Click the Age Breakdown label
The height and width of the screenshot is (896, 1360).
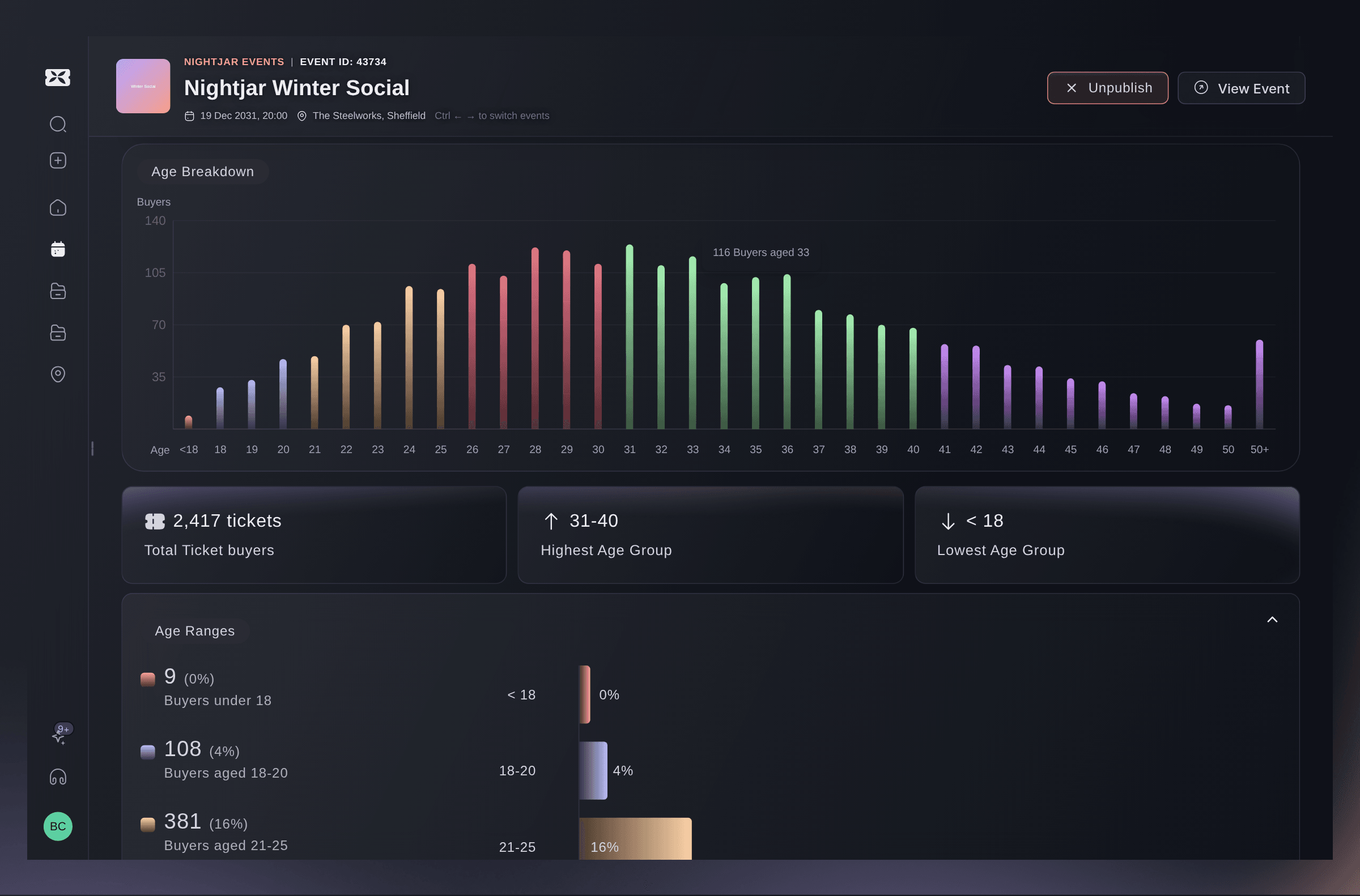pos(202,172)
